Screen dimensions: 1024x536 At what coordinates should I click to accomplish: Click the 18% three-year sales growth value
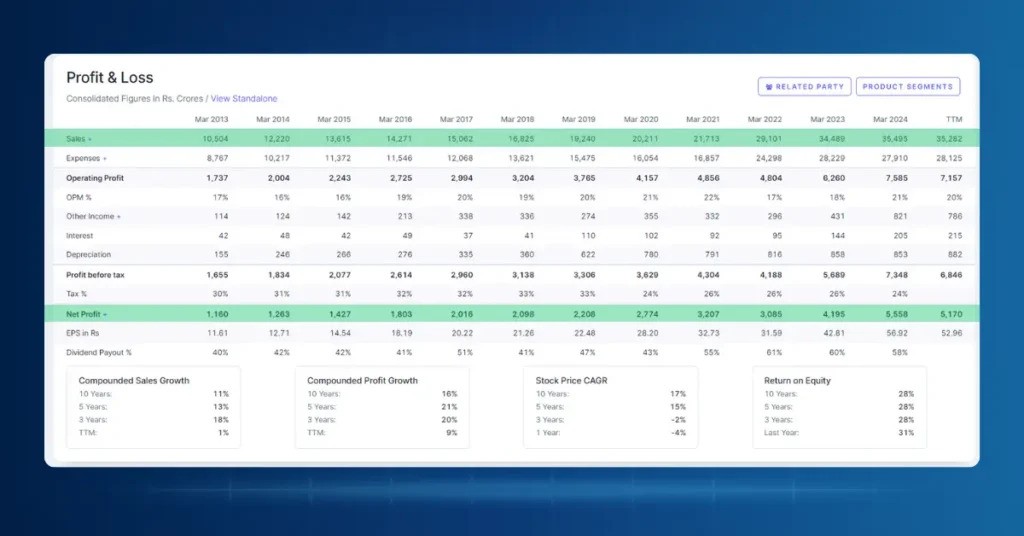(x=221, y=420)
